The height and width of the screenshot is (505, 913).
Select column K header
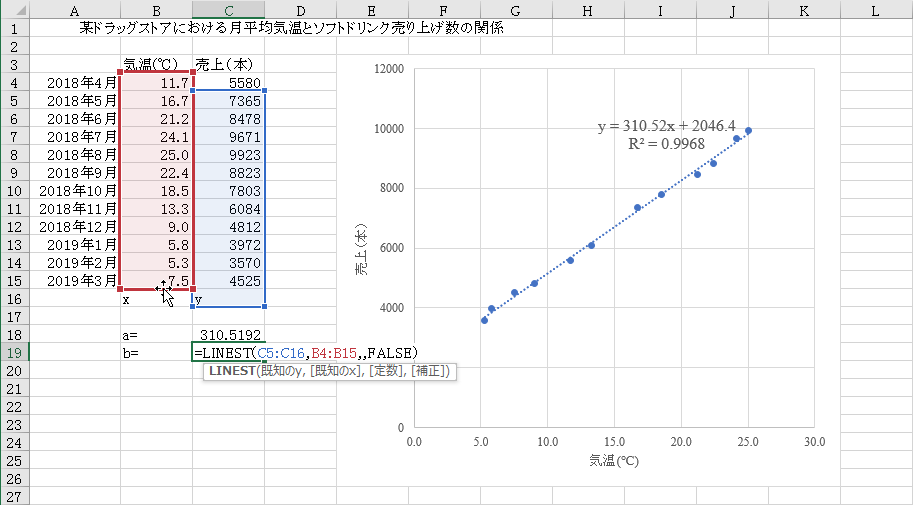(805, 9)
